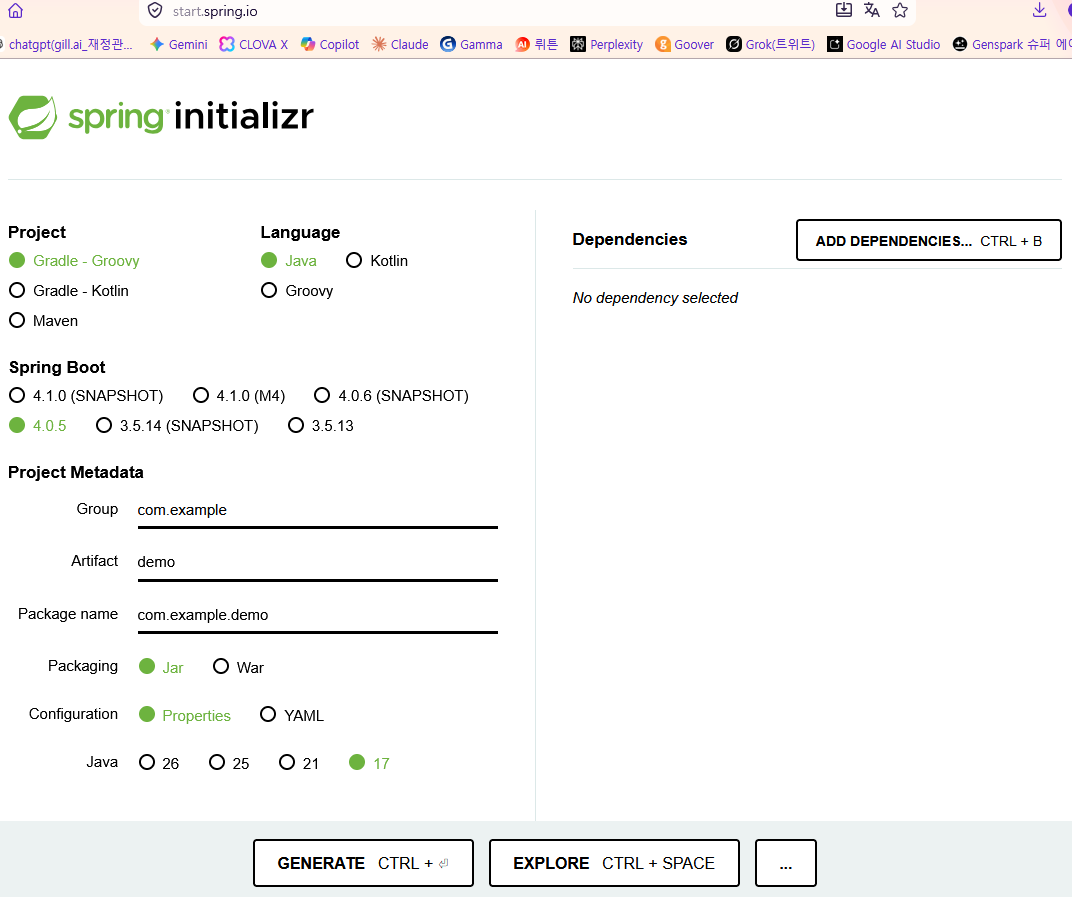Select War packaging

(x=238, y=667)
